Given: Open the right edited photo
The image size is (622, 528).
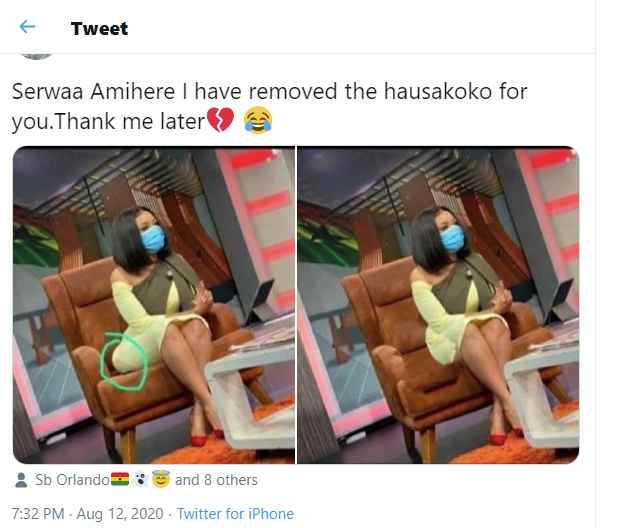Looking at the screenshot, I should [438, 305].
